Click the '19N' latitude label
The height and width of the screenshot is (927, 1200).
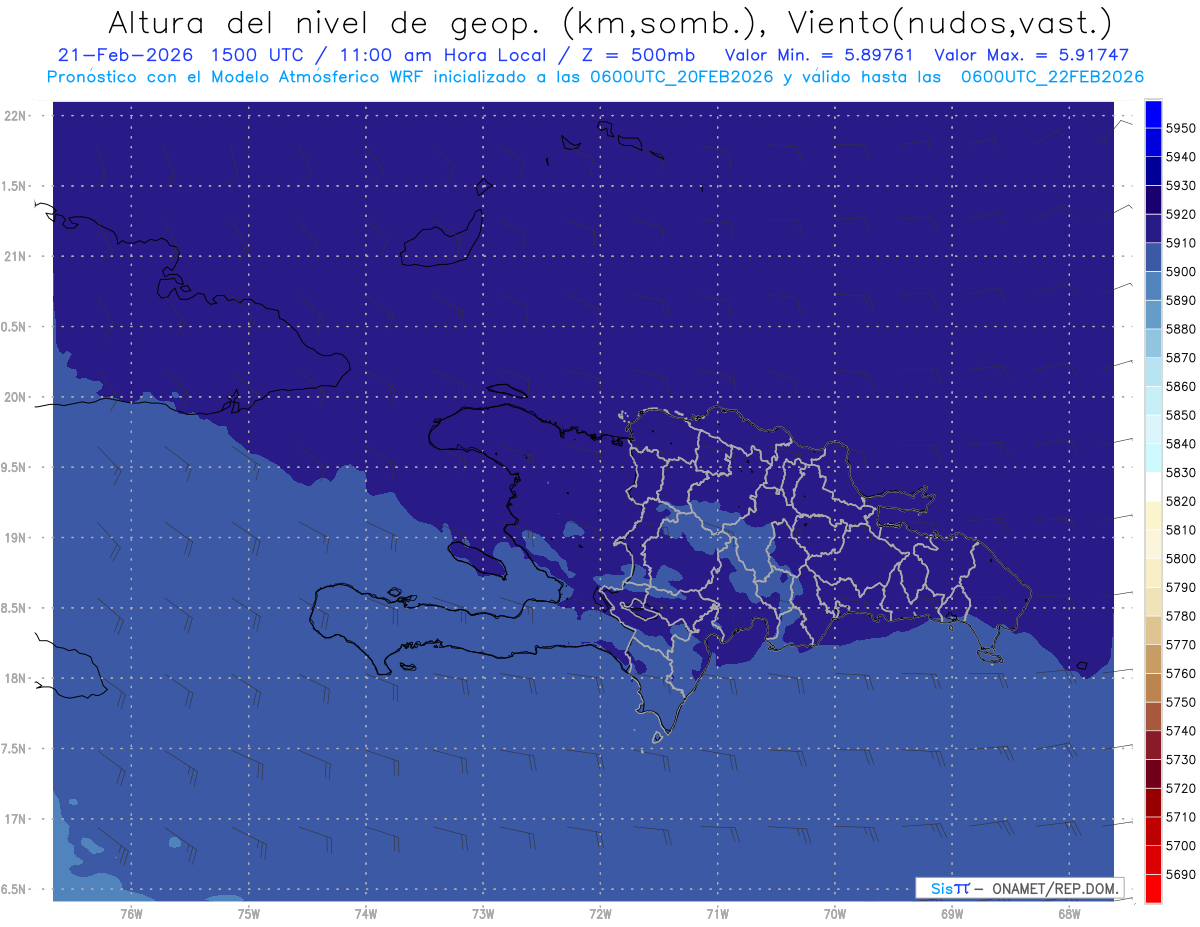pos(17,538)
